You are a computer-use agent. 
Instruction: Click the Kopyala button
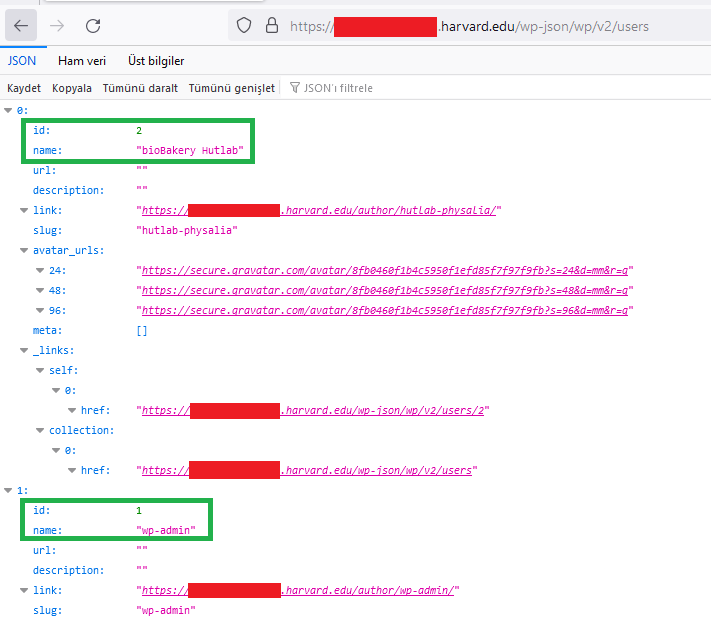coord(72,88)
